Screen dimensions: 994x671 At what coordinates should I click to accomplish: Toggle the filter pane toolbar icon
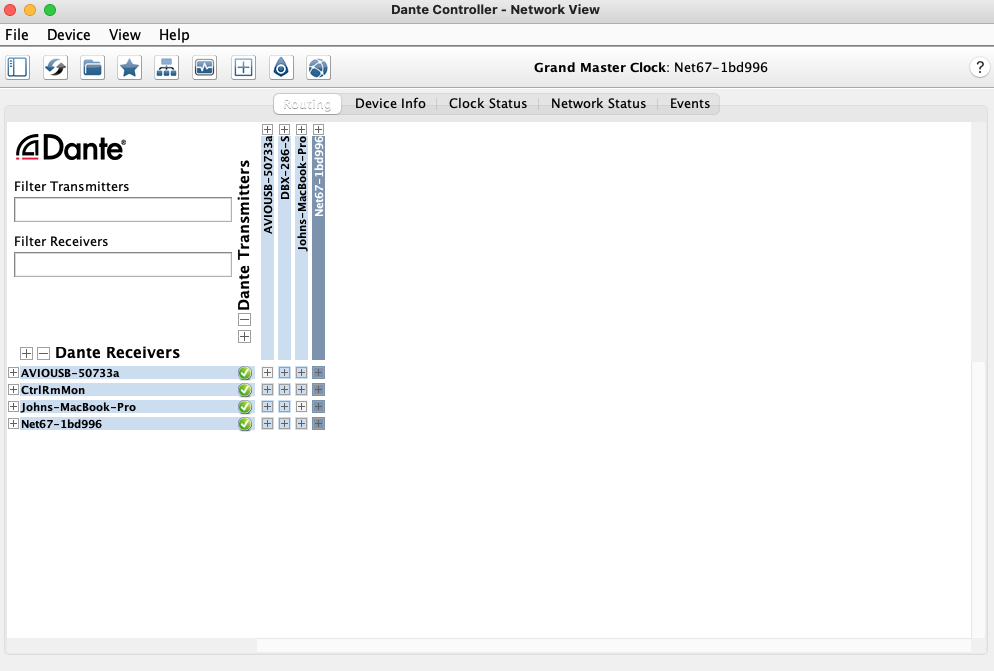[x=18, y=67]
